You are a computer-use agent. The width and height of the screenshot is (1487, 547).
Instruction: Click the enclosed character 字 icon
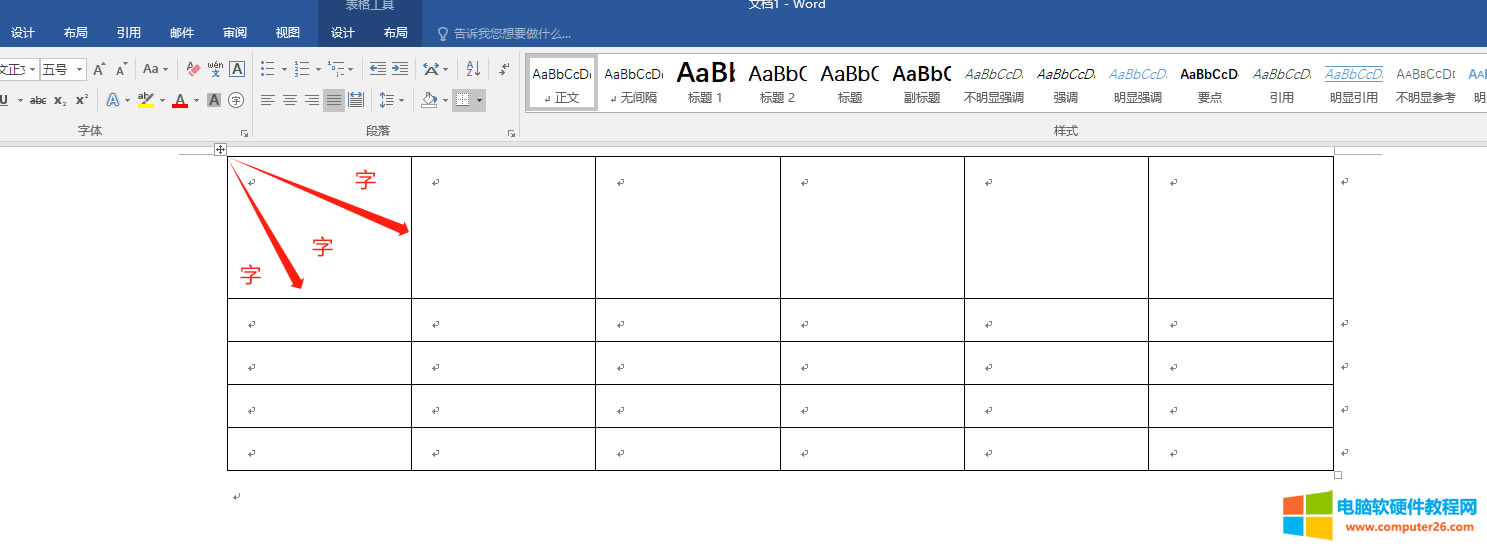coord(236,100)
